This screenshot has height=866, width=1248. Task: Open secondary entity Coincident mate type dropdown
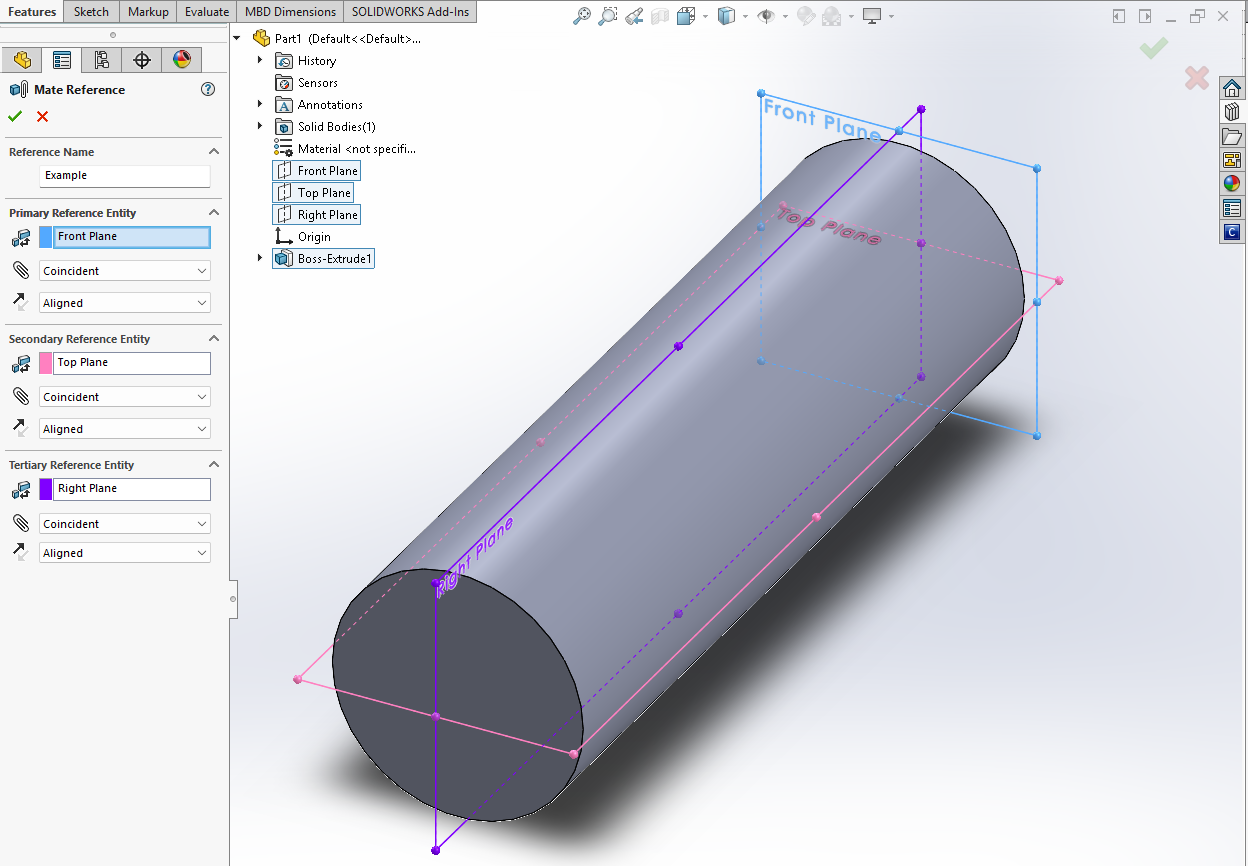(125, 397)
